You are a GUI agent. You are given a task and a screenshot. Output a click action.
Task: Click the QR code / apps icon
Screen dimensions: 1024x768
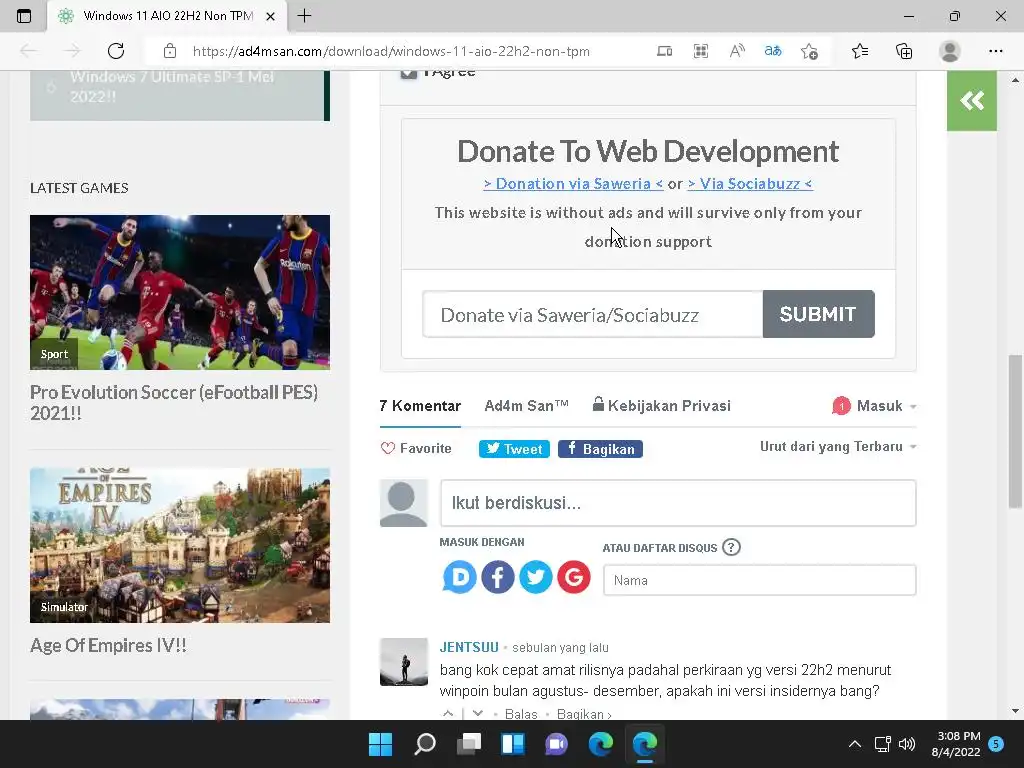(701, 51)
